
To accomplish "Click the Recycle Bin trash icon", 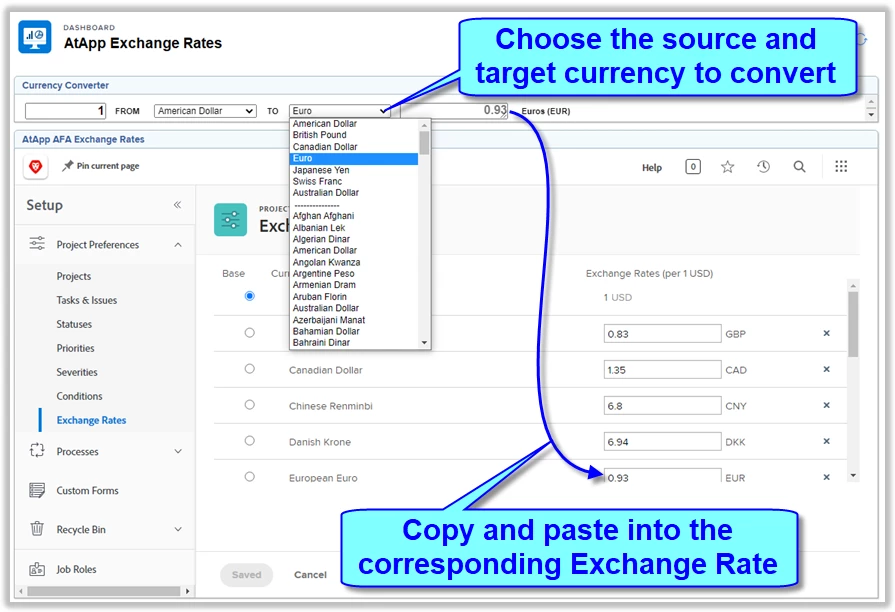I will 37,529.
